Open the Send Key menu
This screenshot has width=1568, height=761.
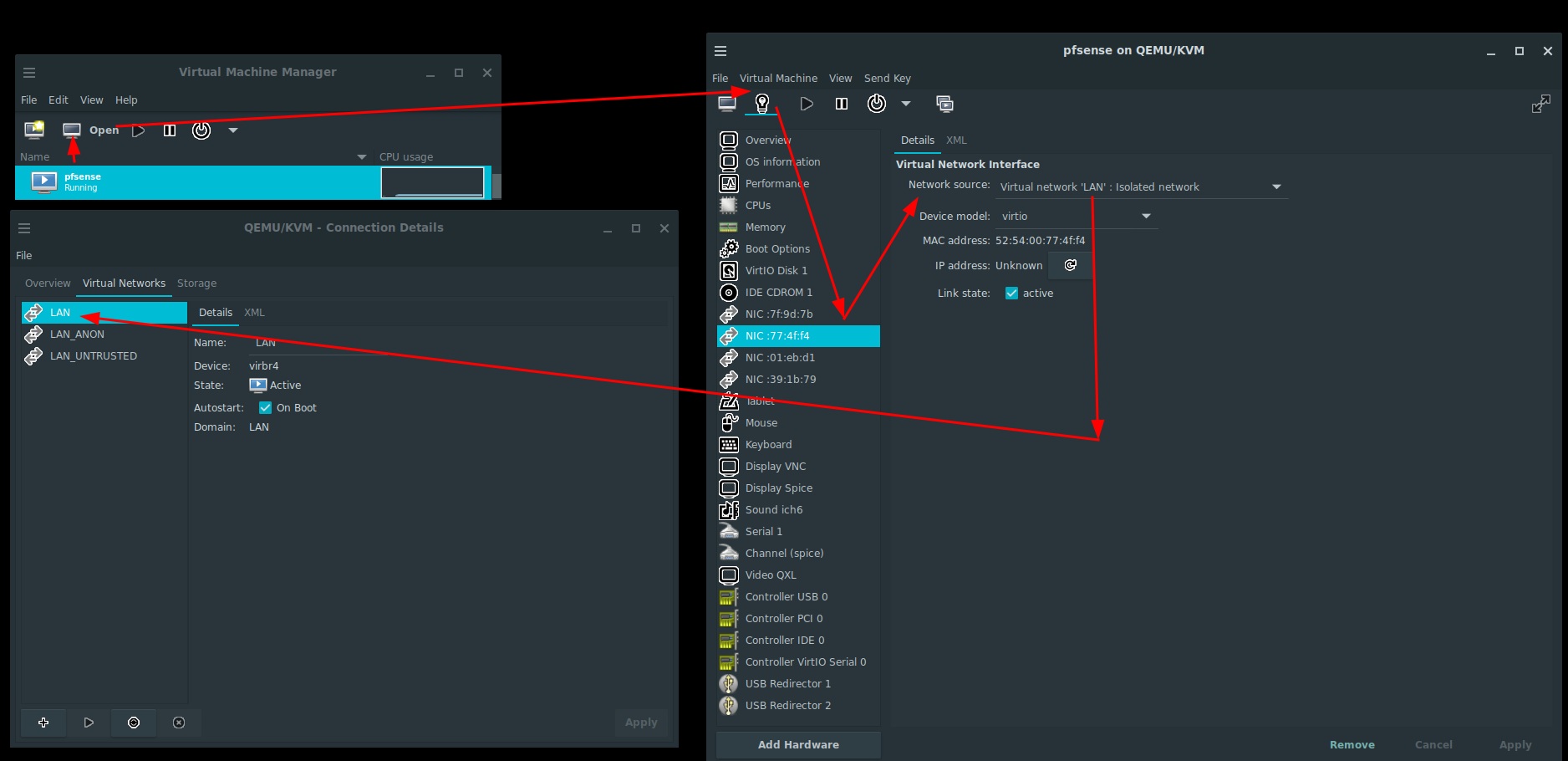888,79
